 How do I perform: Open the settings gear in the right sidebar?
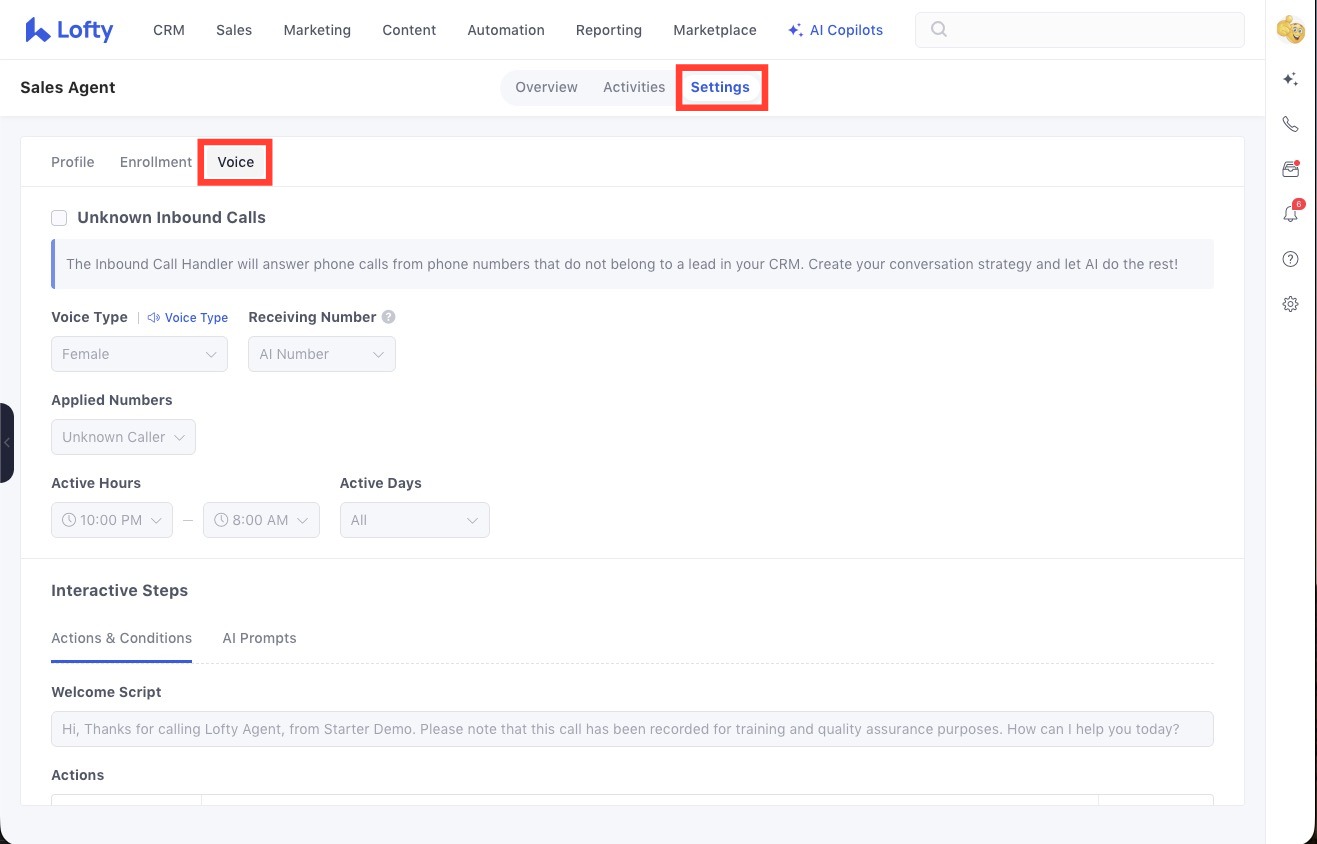pyautogui.click(x=1290, y=303)
